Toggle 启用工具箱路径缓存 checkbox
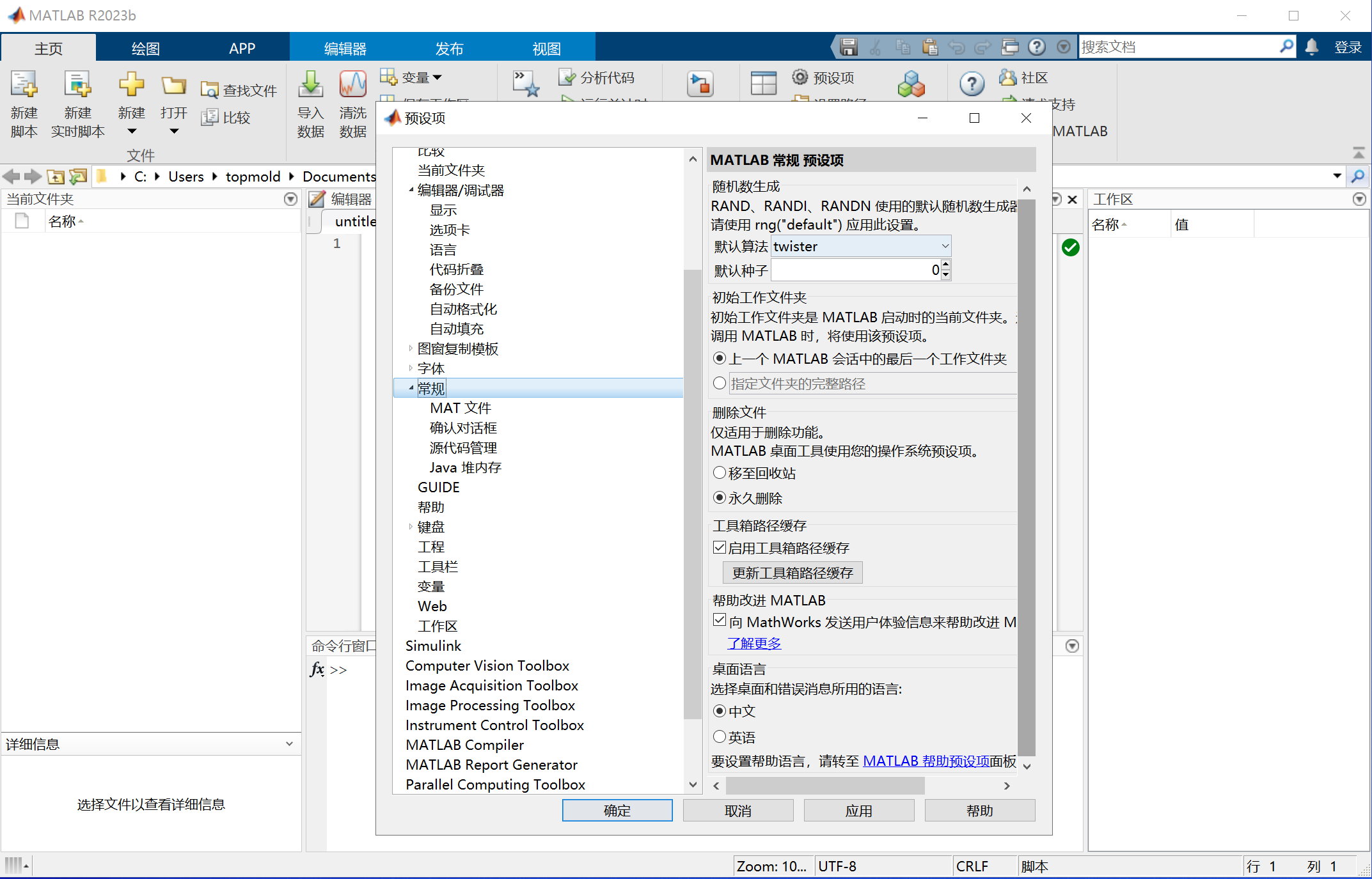 coord(720,547)
